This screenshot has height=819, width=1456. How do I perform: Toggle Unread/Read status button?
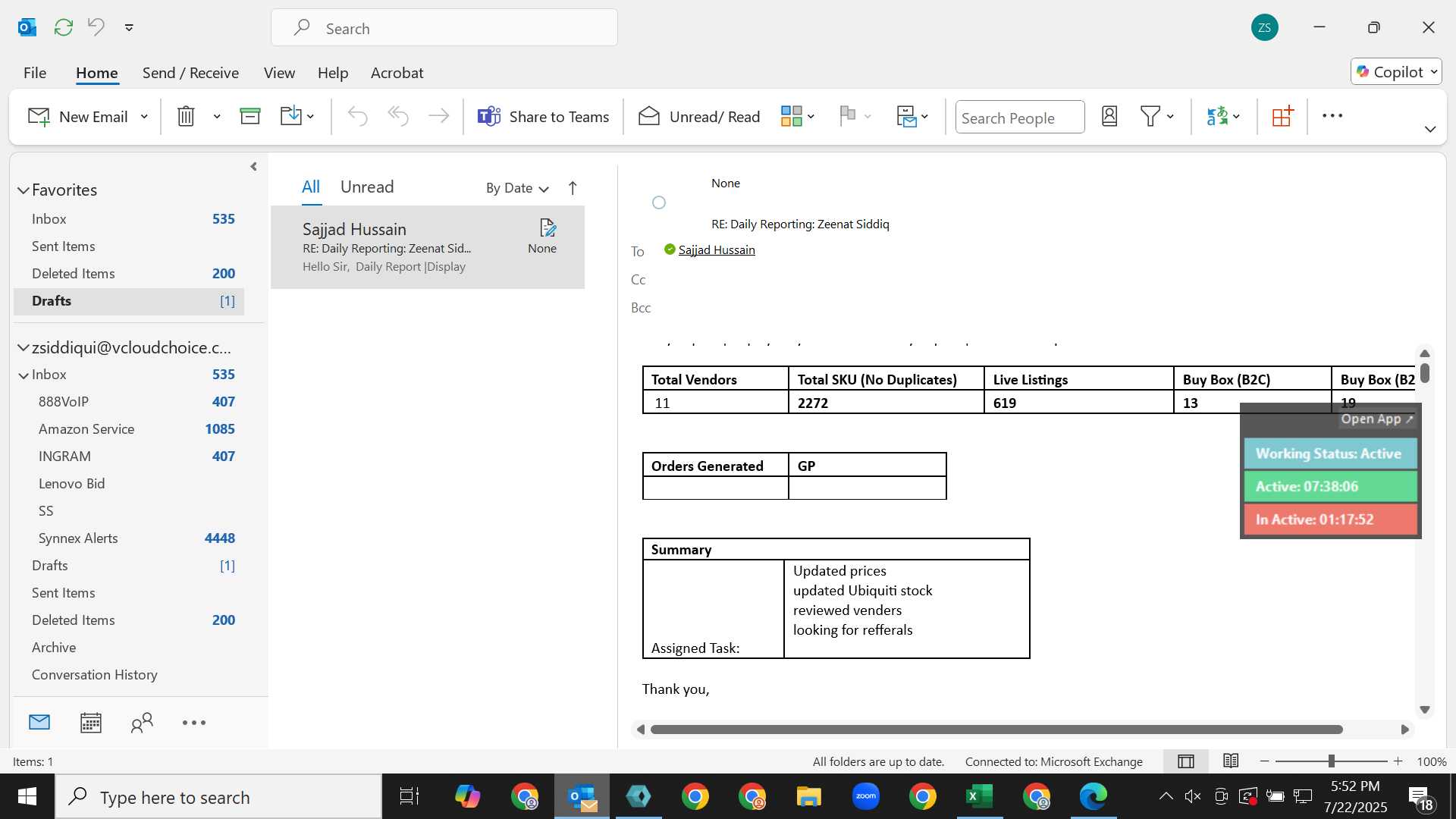point(698,117)
